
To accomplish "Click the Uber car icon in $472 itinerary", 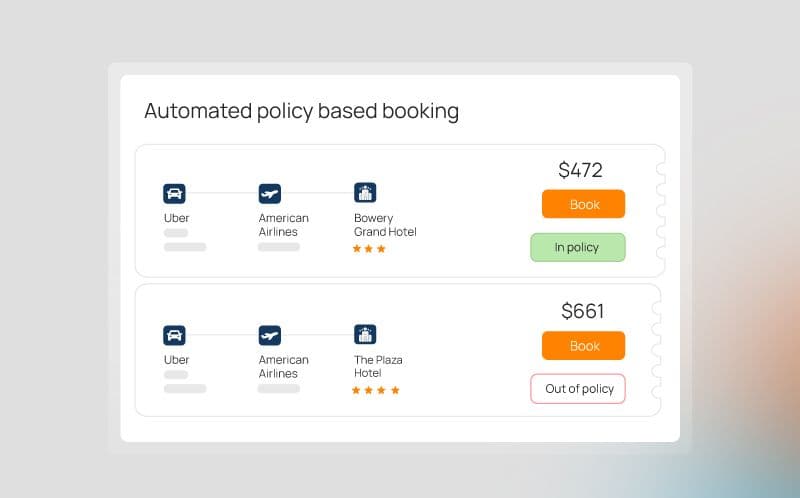I will click(174, 193).
